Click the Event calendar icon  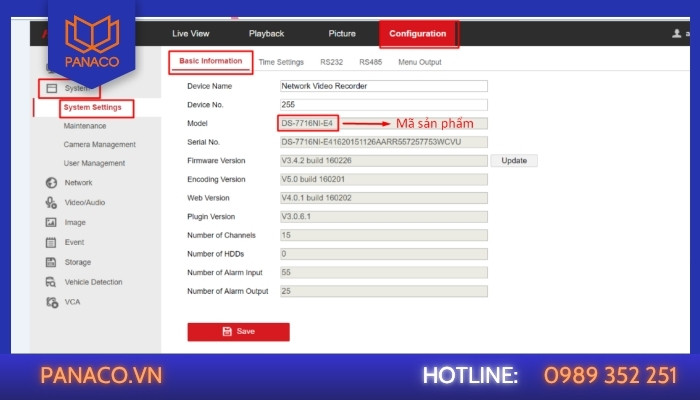(51, 242)
